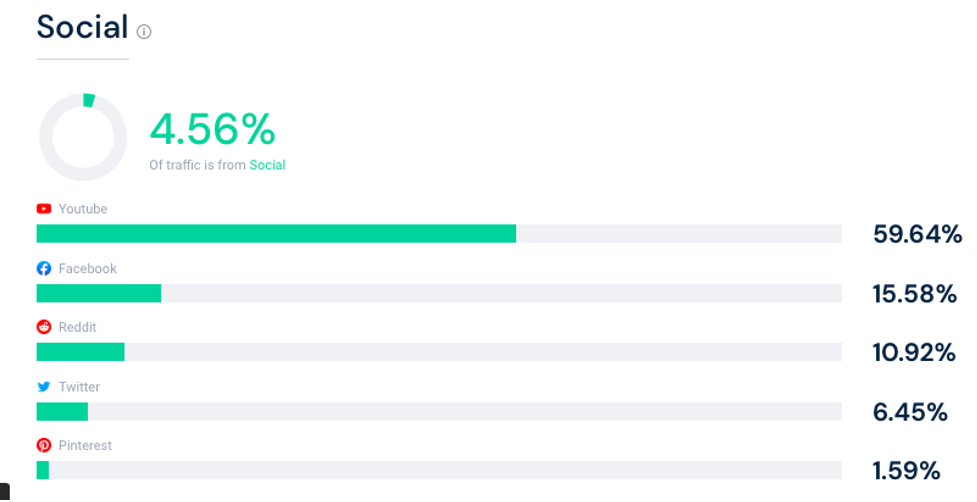Click the Twitter bird icon
This screenshot has width=977, height=502.
[x=44, y=387]
